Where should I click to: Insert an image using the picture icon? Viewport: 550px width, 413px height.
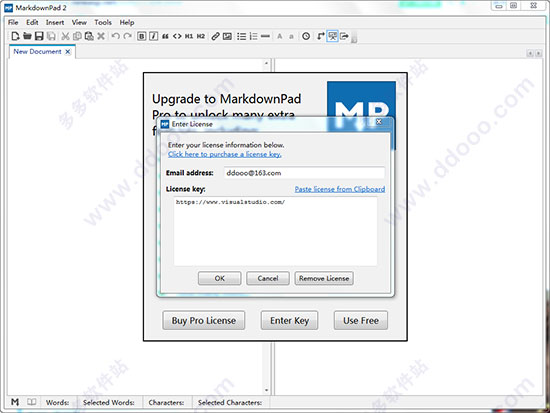227,36
